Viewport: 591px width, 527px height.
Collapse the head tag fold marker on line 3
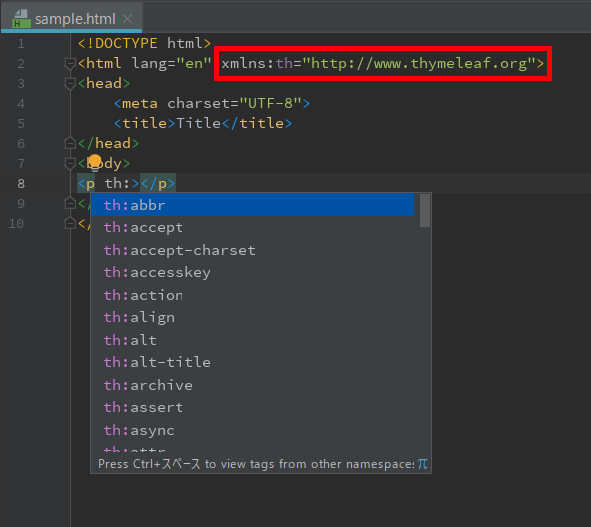pos(70,83)
